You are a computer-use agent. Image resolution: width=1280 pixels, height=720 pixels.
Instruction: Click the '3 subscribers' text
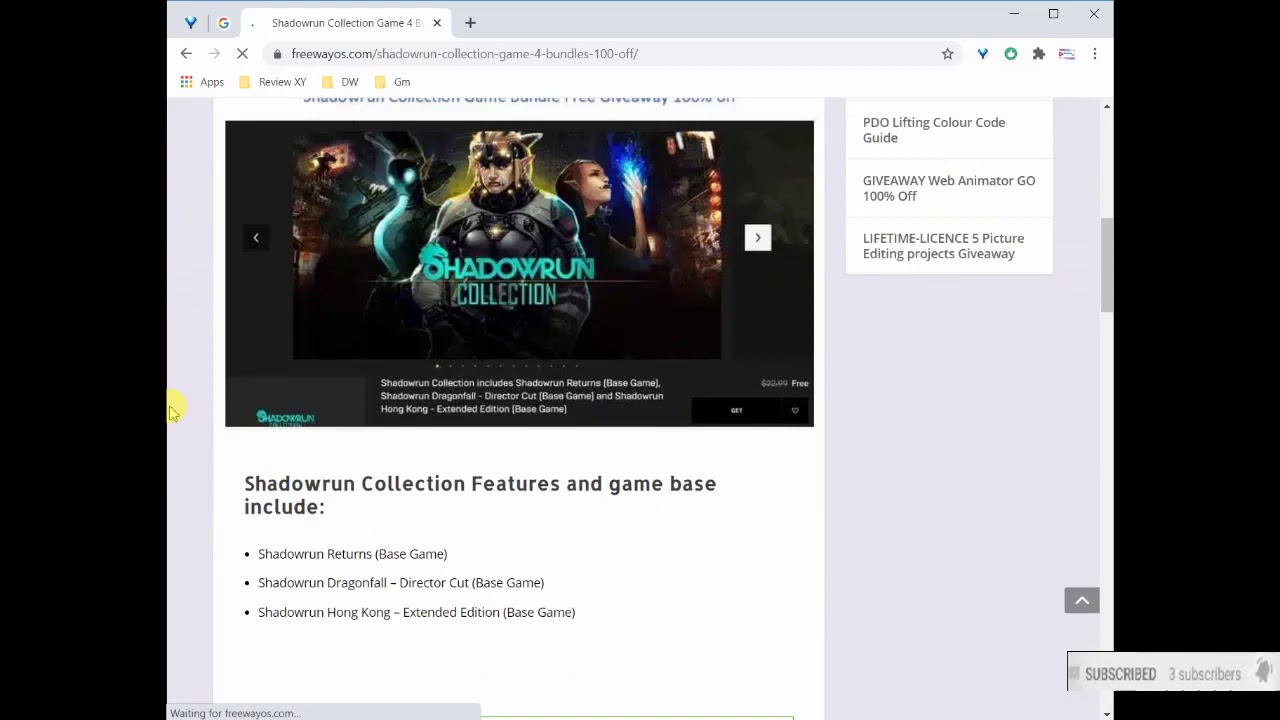[x=1205, y=674]
